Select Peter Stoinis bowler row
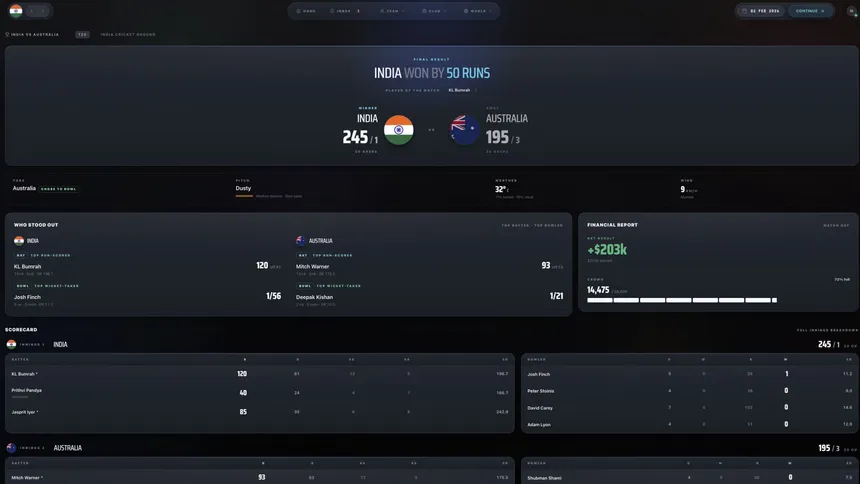 [x=689, y=391]
